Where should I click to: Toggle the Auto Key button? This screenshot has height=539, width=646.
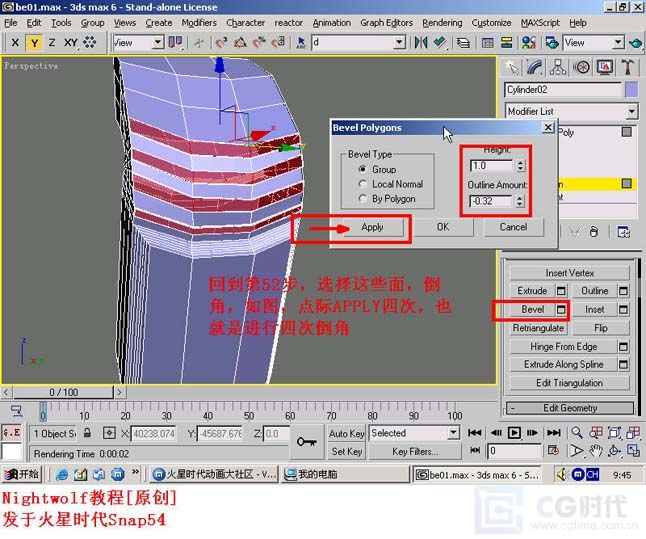coord(346,434)
